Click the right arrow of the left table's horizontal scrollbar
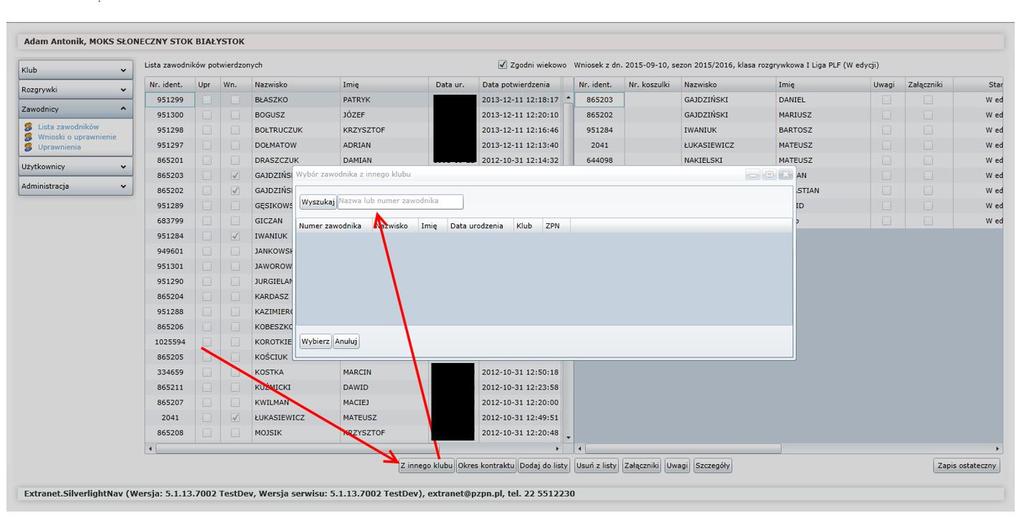This screenshot has width=1024, height=518. pyautogui.click(x=557, y=449)
